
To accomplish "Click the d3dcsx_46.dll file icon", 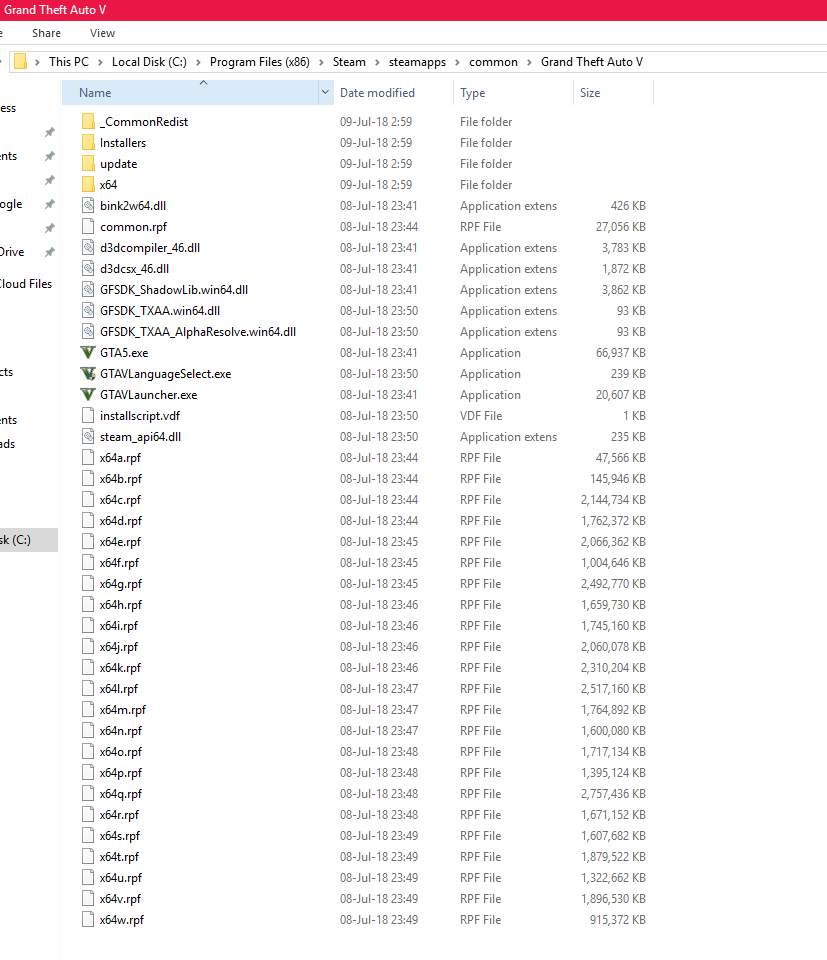I will (x=88, y=269).
